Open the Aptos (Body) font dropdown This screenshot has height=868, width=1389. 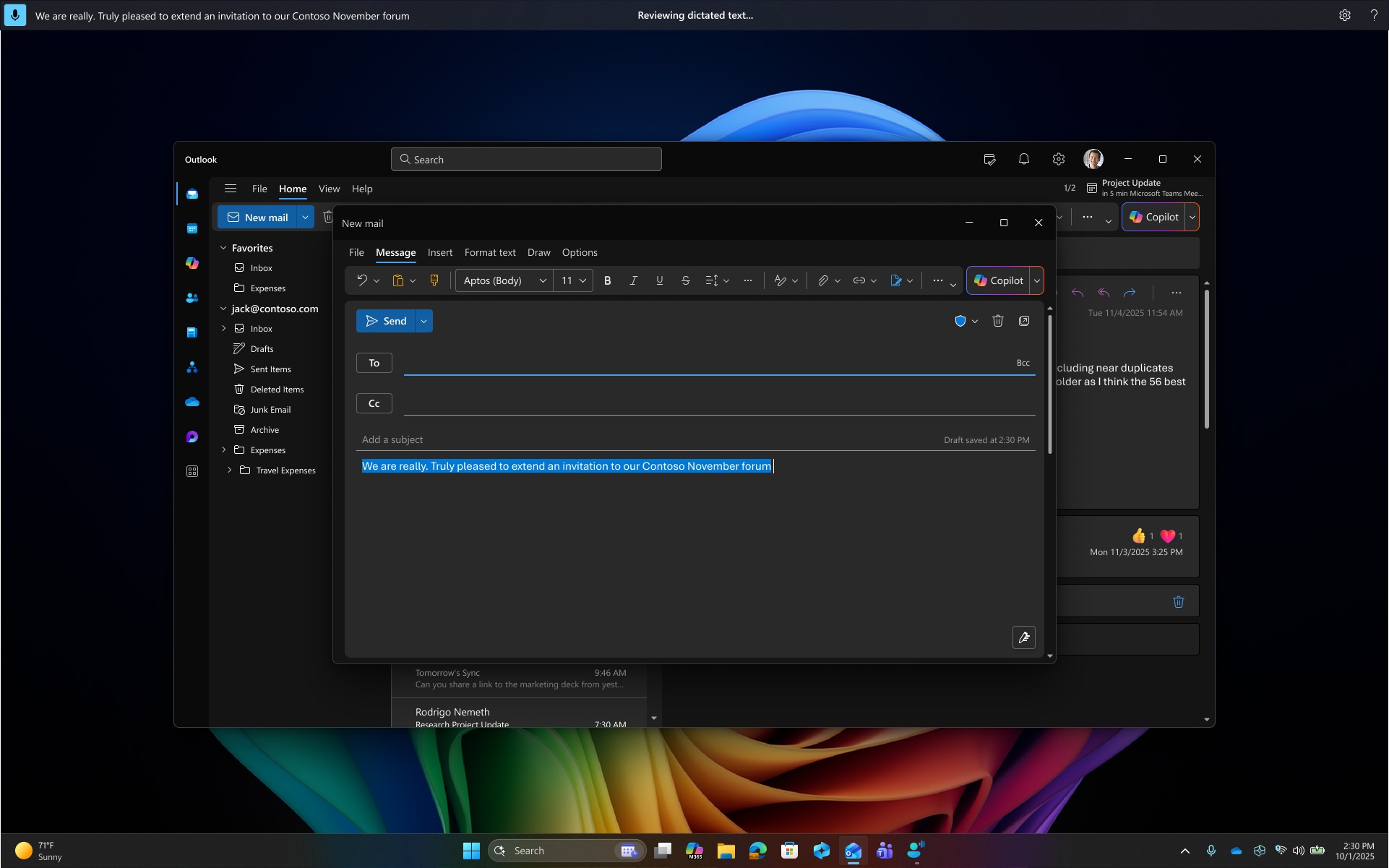point(504,280)
